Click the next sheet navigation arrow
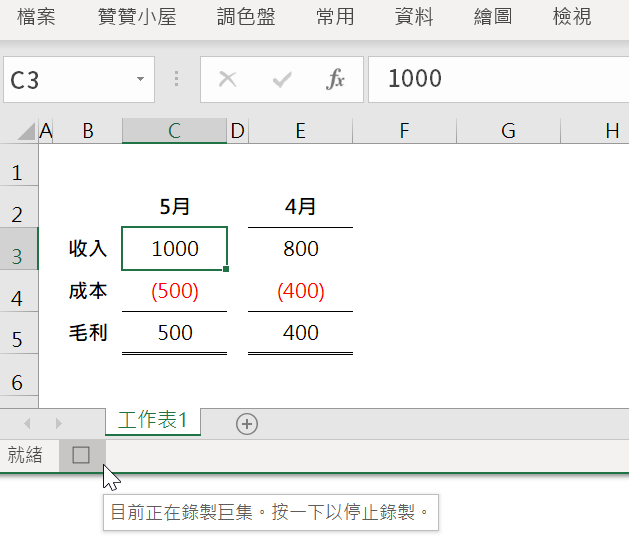The image size is (629, 542). (59, 423)
